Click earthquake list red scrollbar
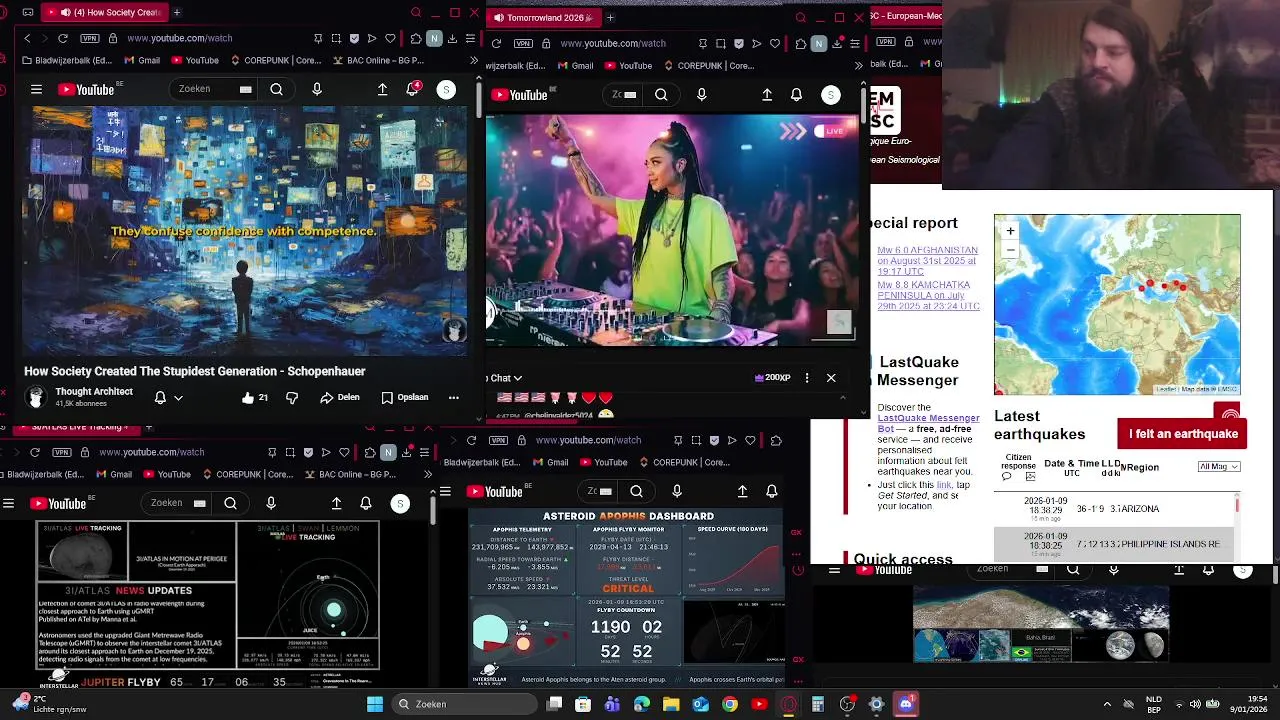 [x=1237, y=506]
